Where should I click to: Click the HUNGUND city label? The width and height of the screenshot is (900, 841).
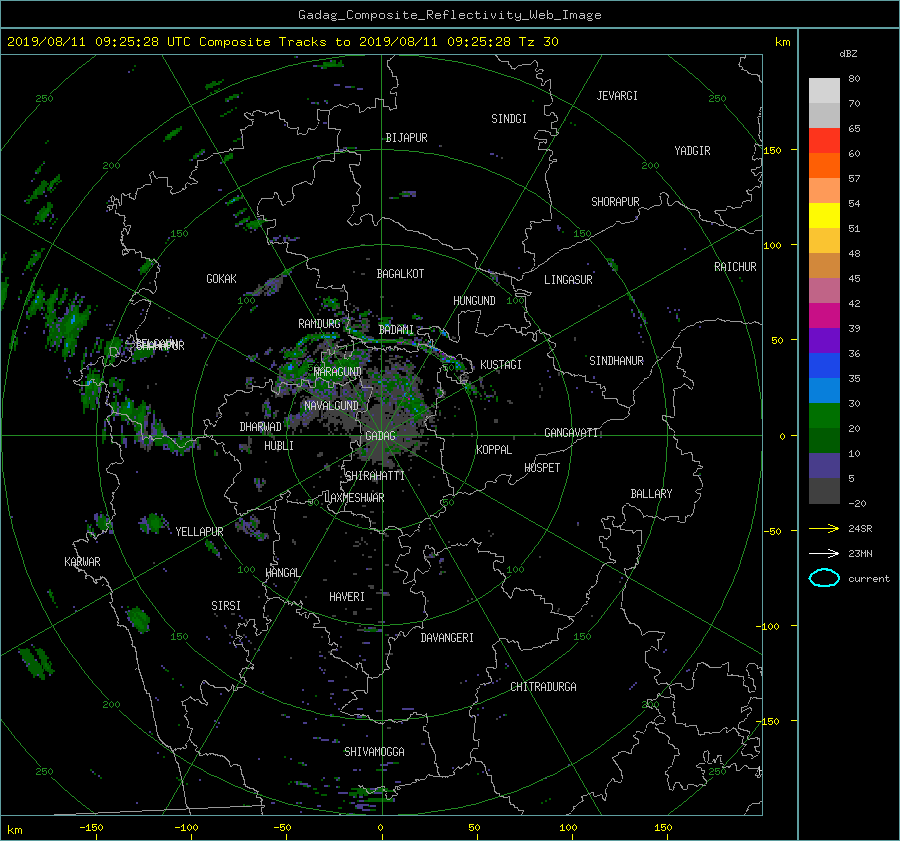pyautogui.click(x=474, y=301)
